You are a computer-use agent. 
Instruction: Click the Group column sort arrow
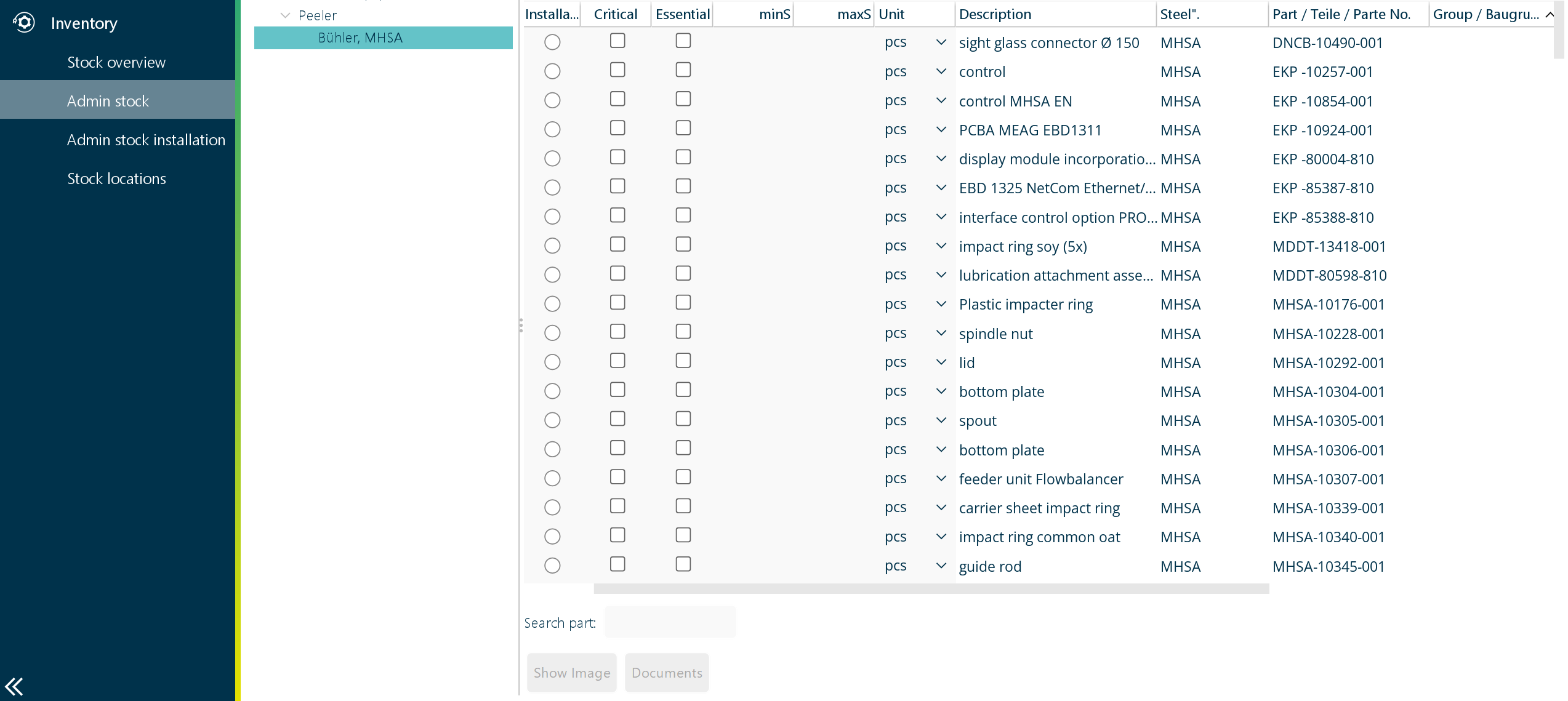[x=1550, y=15]
